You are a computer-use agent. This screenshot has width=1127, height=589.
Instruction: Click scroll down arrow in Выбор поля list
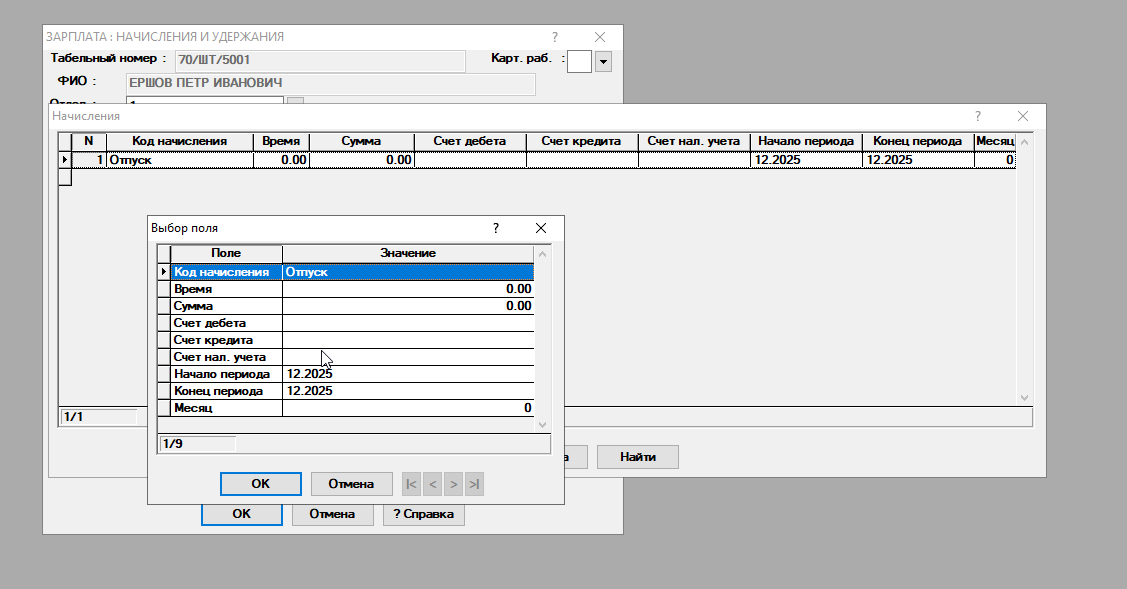tap(543, 424)
